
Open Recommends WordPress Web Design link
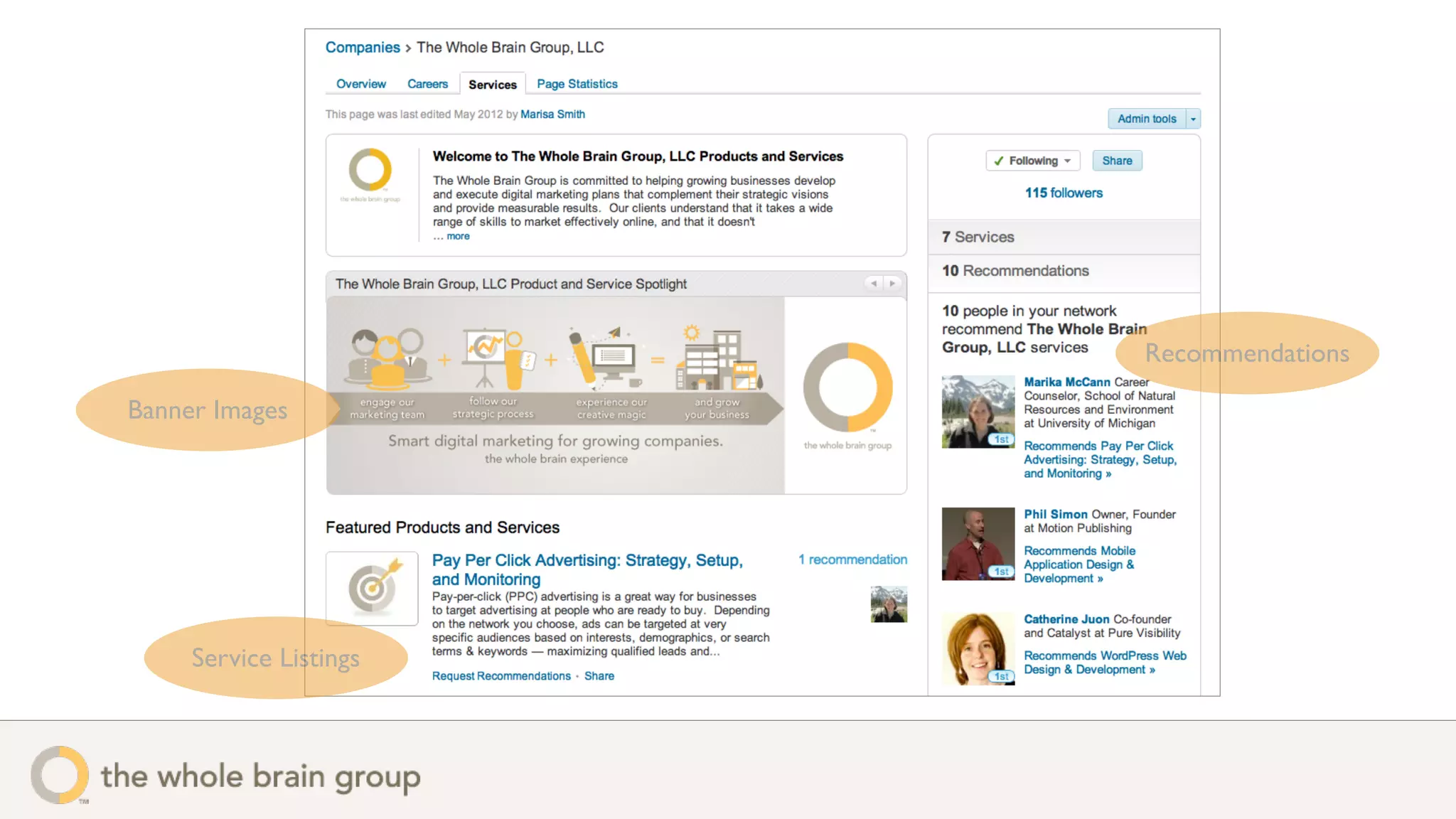[x=1105, y=663]
